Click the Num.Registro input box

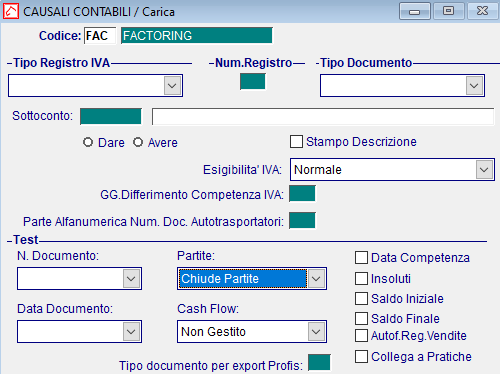[253, 82]
